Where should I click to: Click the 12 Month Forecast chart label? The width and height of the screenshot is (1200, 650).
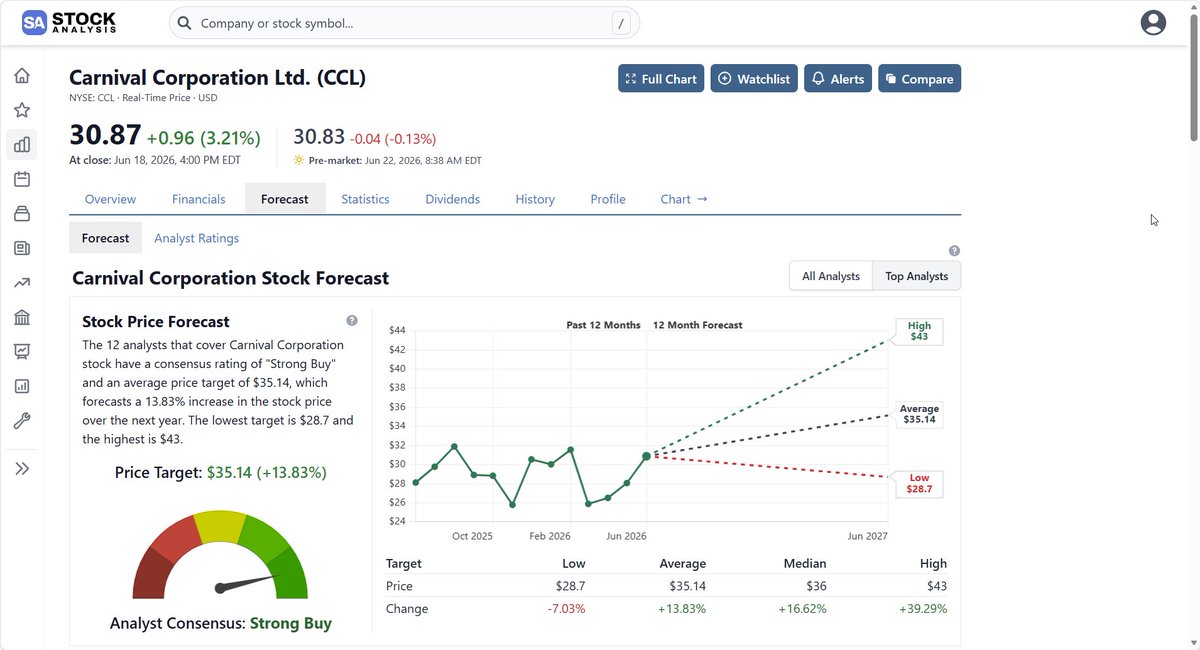pos(697,325)
